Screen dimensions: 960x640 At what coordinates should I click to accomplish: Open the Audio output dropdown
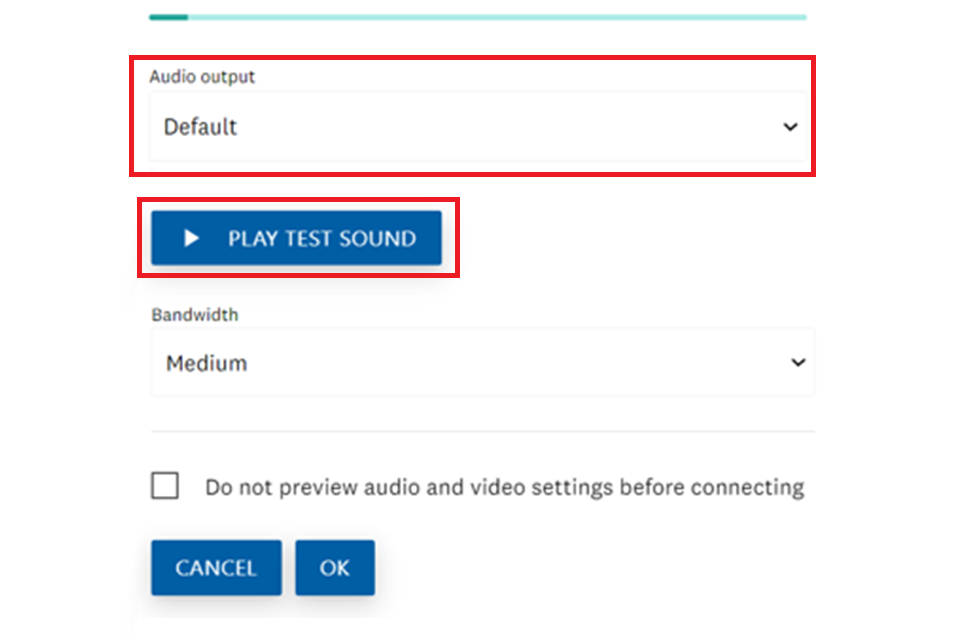(478, 127)
